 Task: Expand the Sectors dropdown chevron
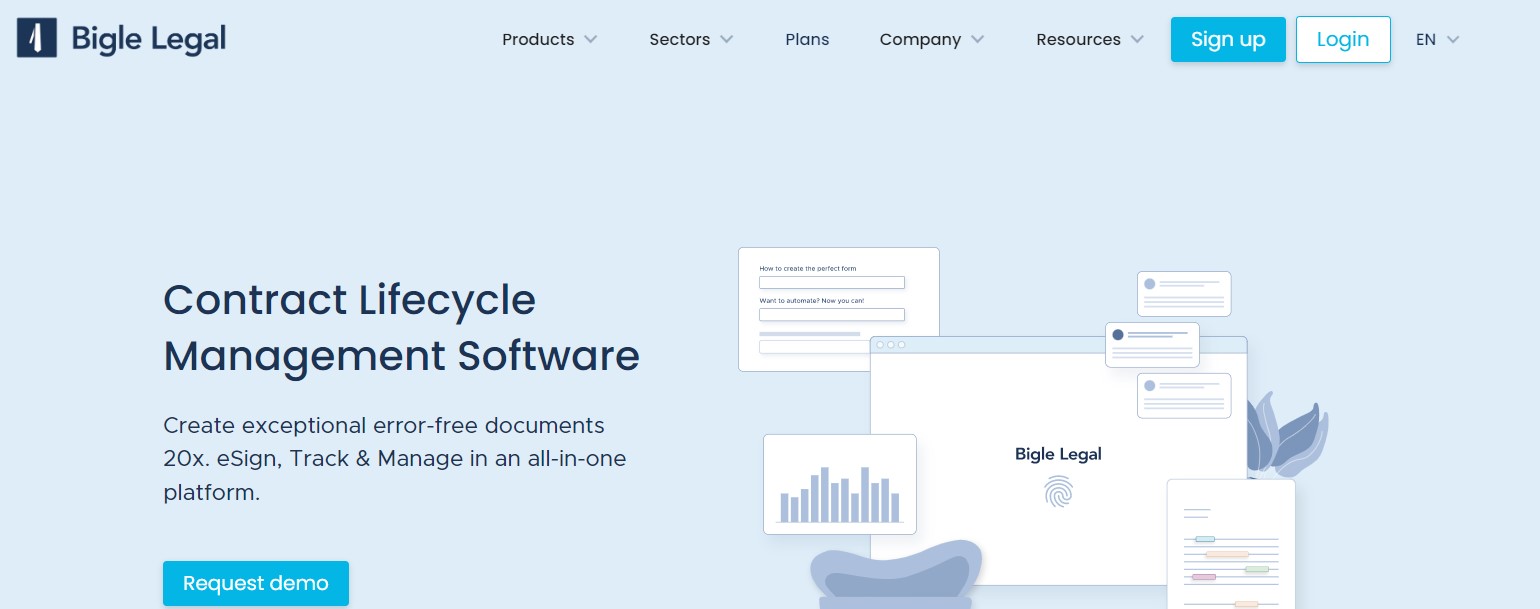727,40
